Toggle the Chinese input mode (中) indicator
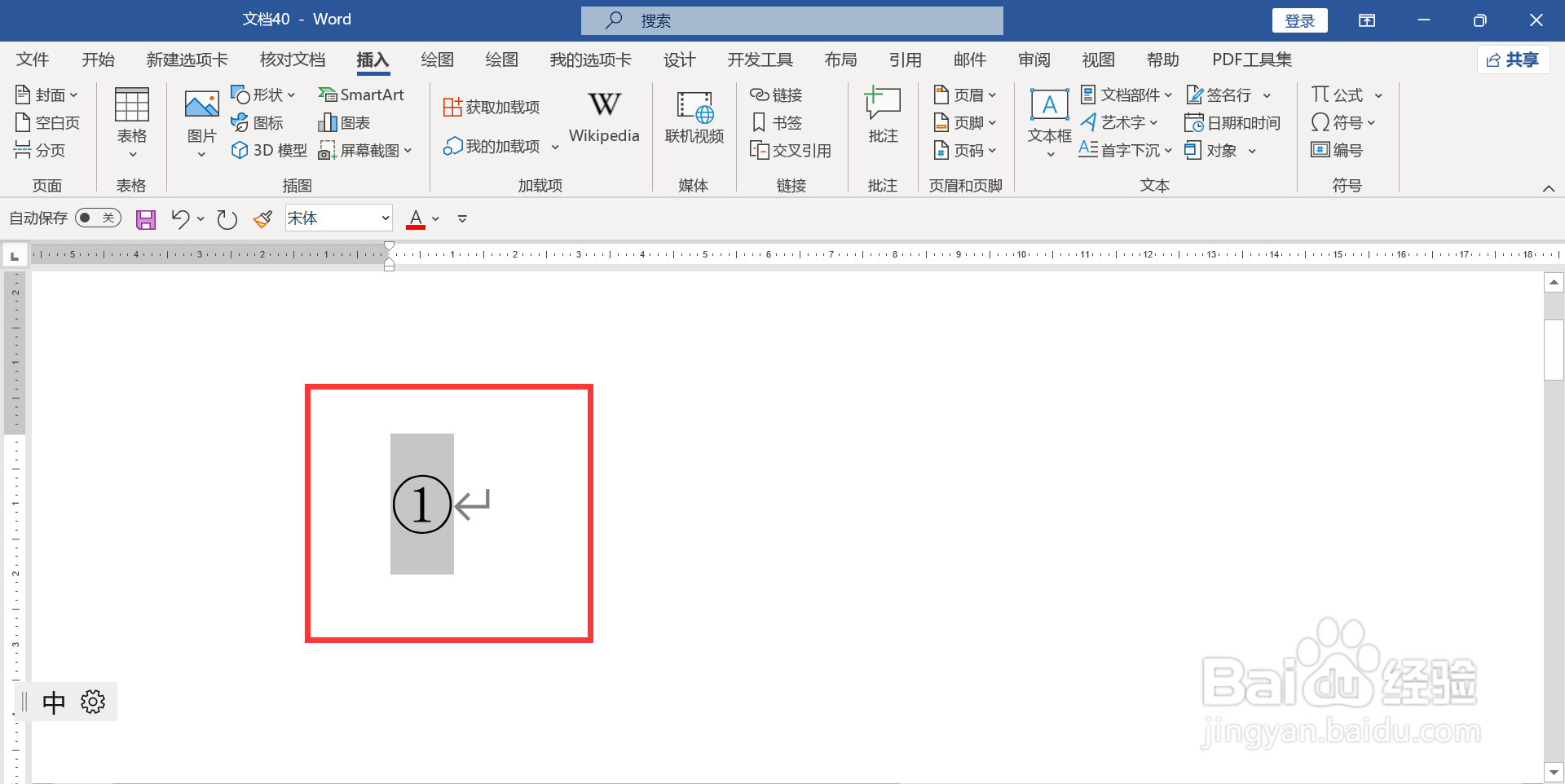The height and width of the screenshot is (784, 1565). tap(54, 703)
